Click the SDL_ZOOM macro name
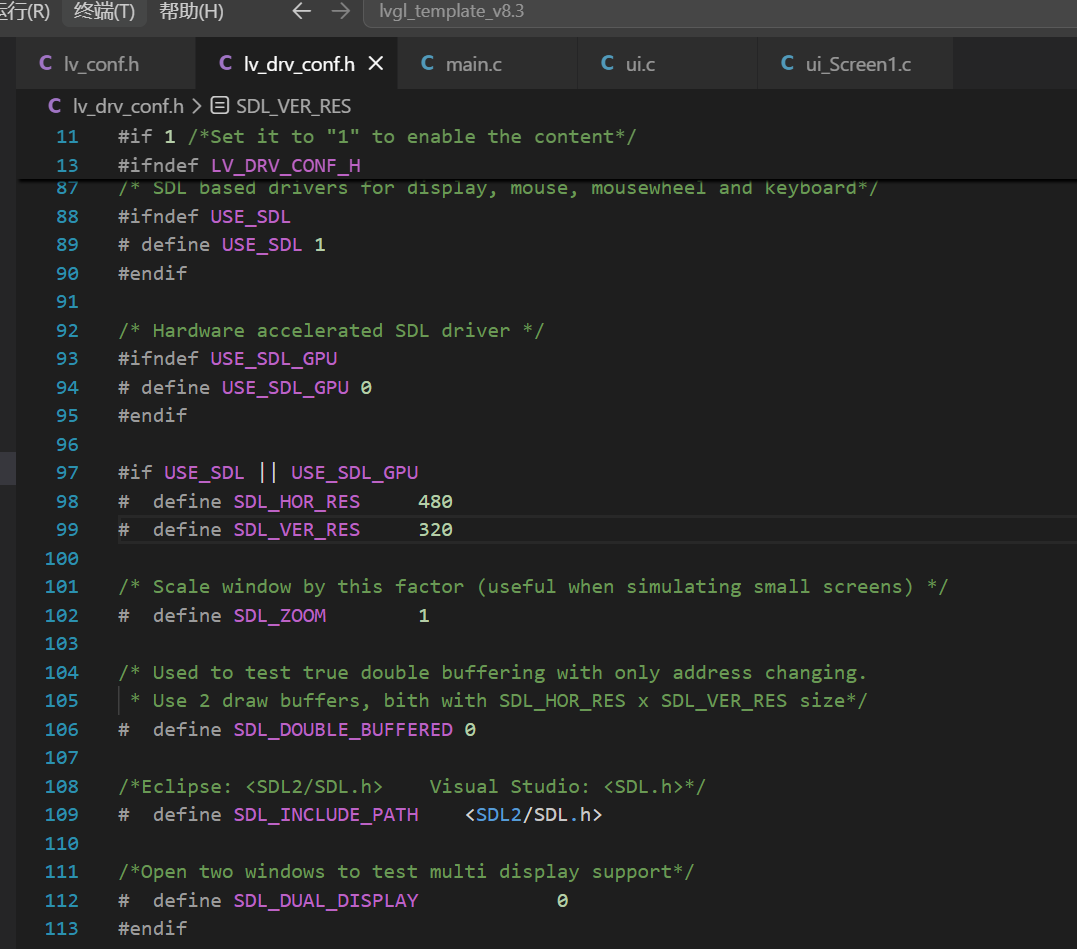The width and height of the screenshot is (1077, 949). point(280,616)
